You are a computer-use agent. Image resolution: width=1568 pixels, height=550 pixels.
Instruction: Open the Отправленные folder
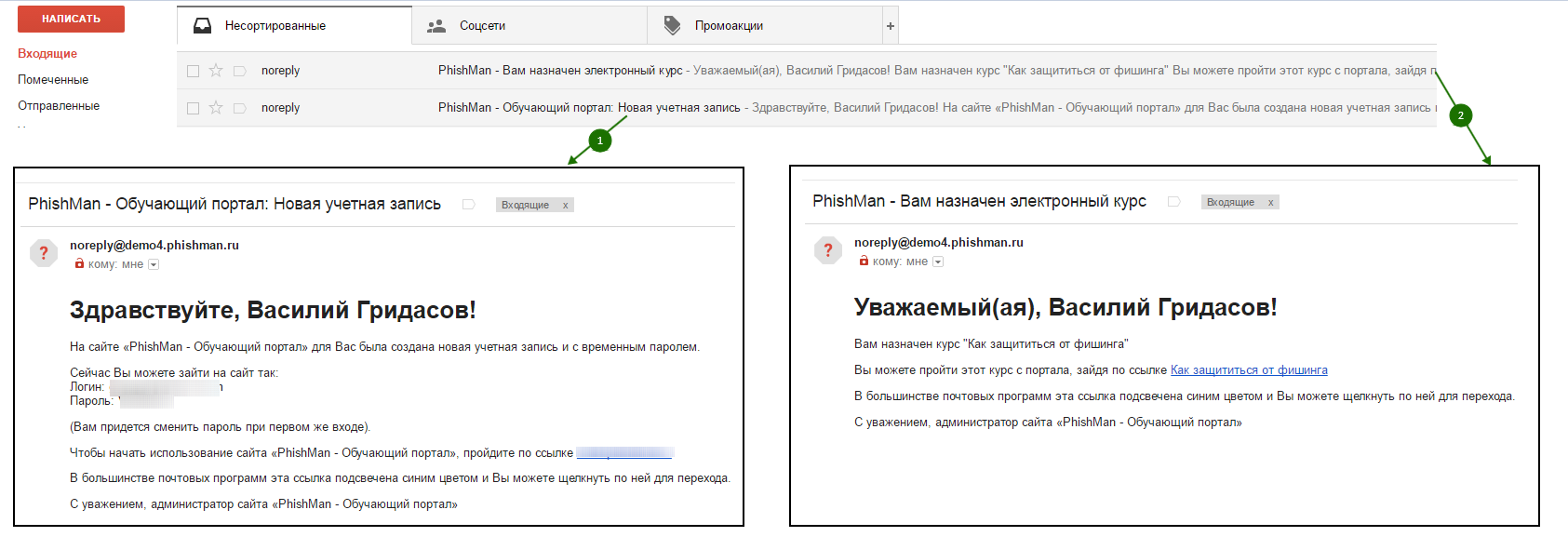pos(59,106)
